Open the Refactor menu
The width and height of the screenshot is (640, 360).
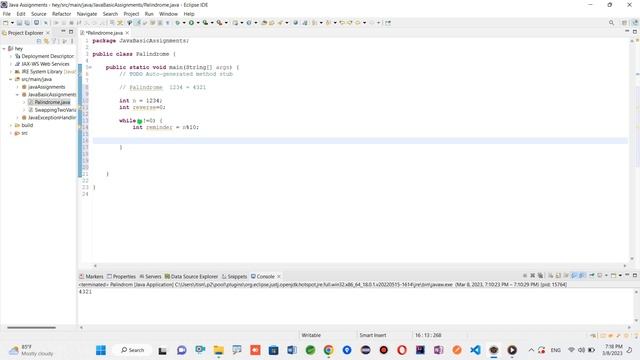pyautogui.click(x=62, y=14)
